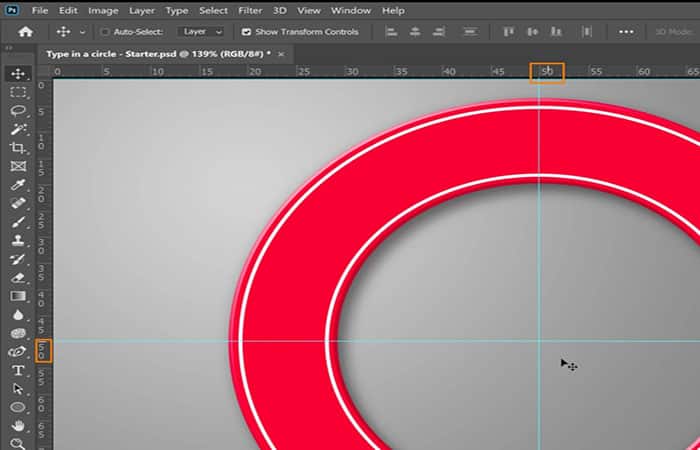700x450 pixels.
Task: Align bottom edges of layers
Action: click(x=556, y=32)
